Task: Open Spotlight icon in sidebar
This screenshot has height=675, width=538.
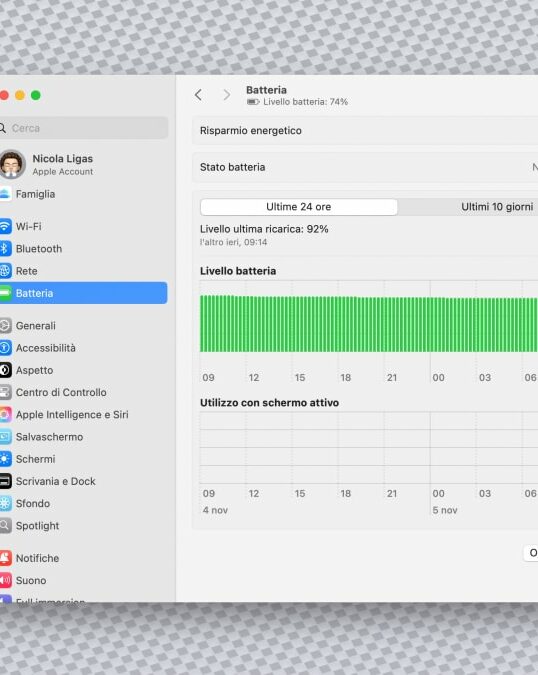Action: point(5,526)
